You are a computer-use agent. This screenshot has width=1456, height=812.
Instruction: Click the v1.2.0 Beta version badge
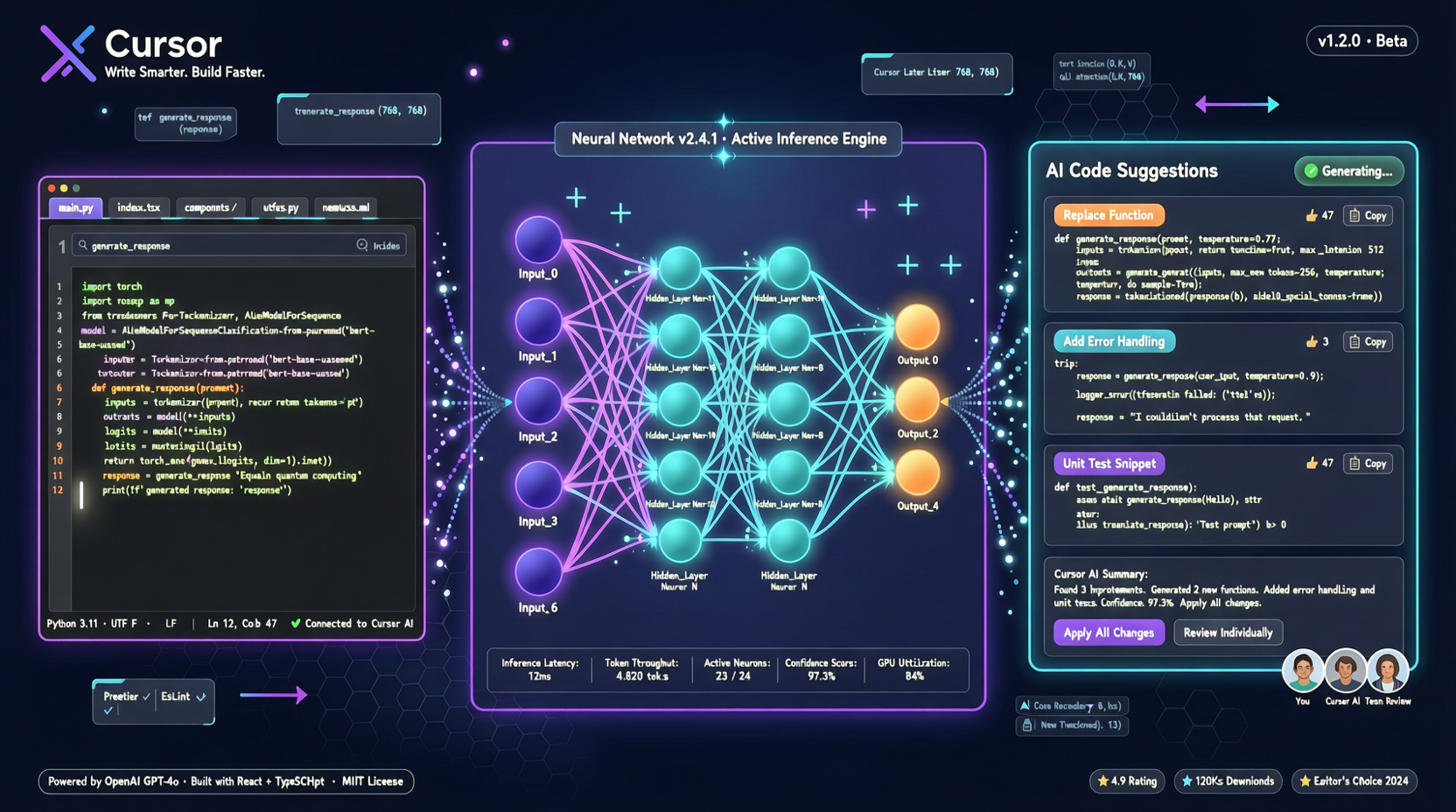[1361, 41]
